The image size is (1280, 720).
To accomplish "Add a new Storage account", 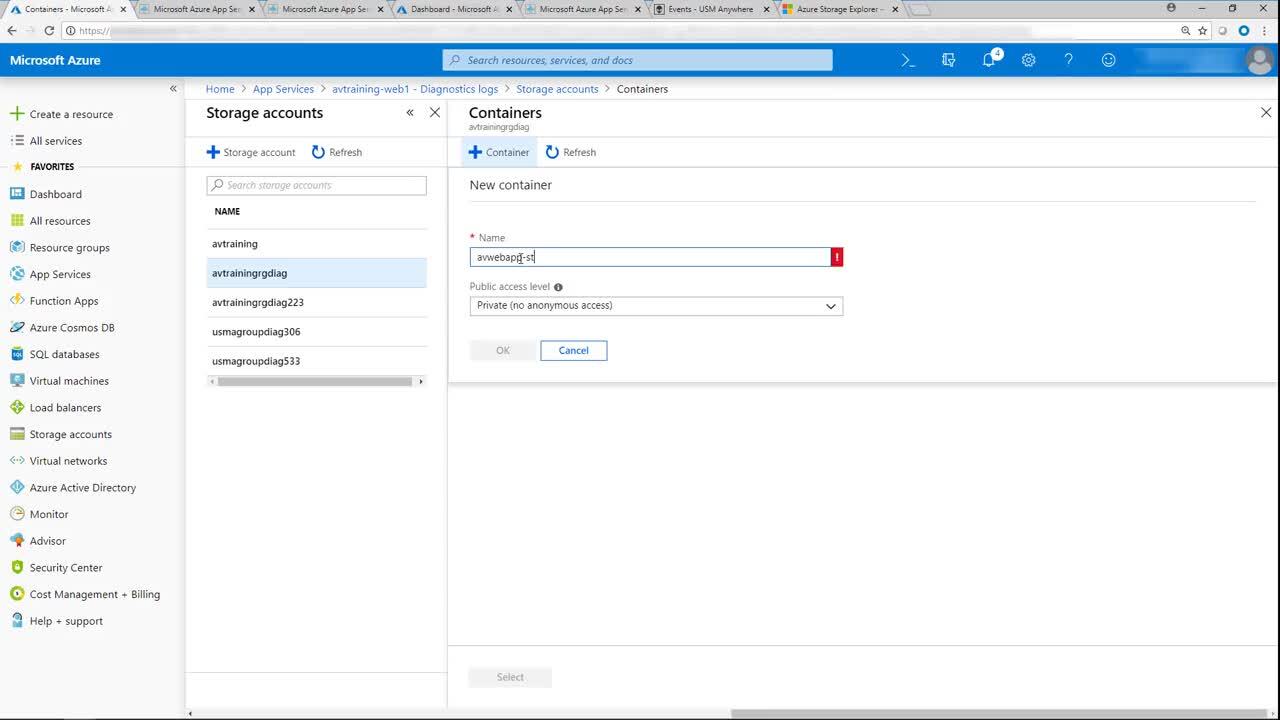I will (251, 152).
